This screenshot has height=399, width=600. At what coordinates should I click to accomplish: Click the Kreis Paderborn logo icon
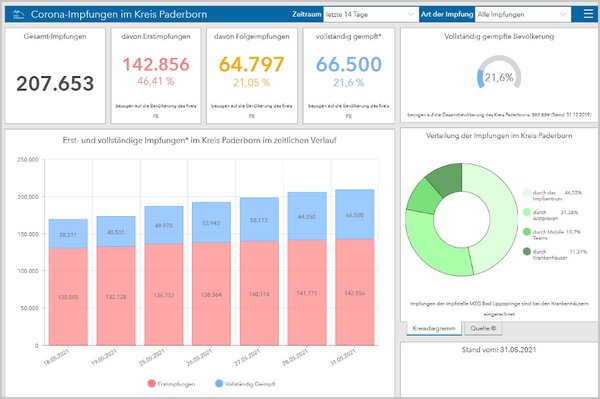(18, 15)
